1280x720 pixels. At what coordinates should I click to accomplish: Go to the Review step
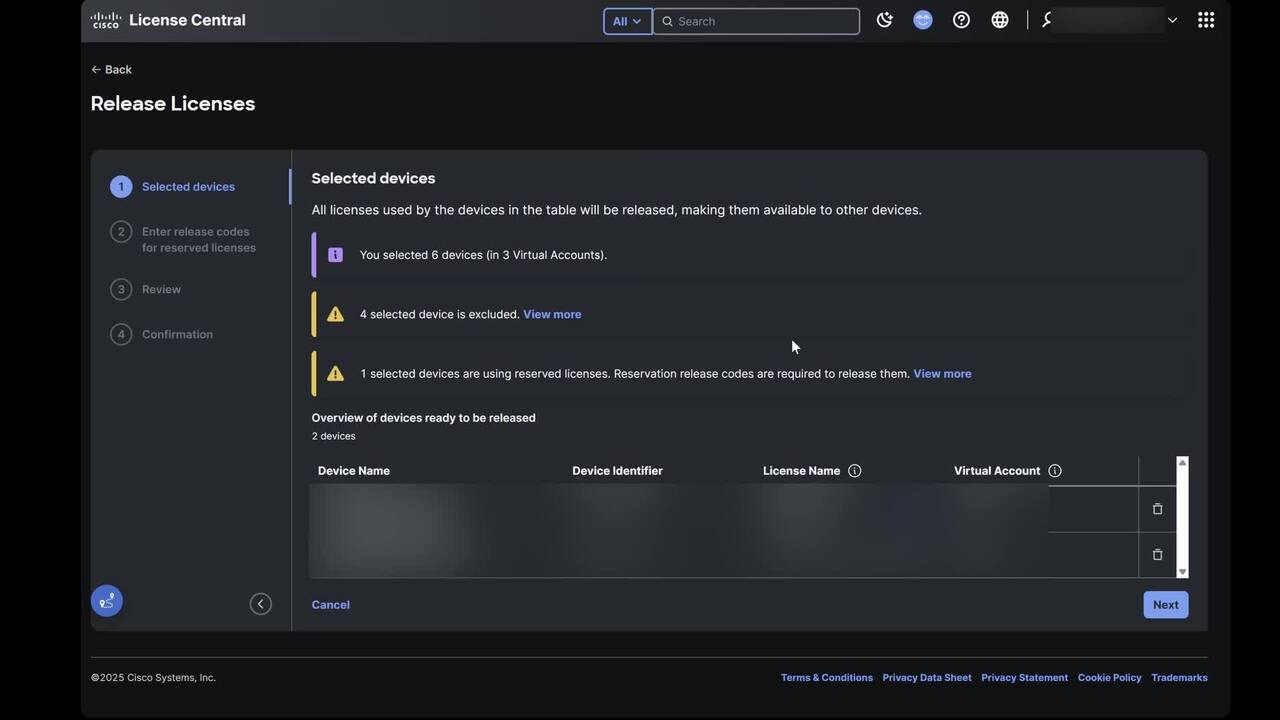pos(161,290)
